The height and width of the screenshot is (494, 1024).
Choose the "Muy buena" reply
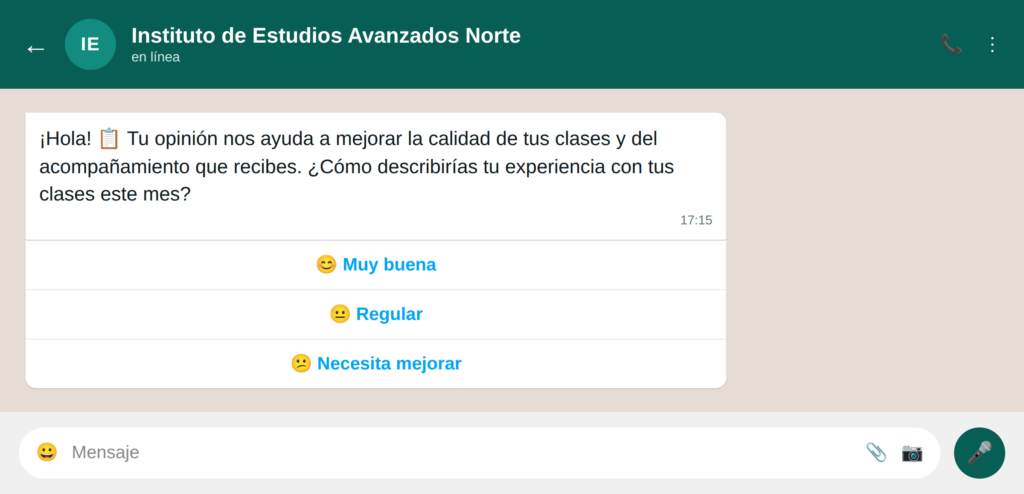tap(376, 265)
